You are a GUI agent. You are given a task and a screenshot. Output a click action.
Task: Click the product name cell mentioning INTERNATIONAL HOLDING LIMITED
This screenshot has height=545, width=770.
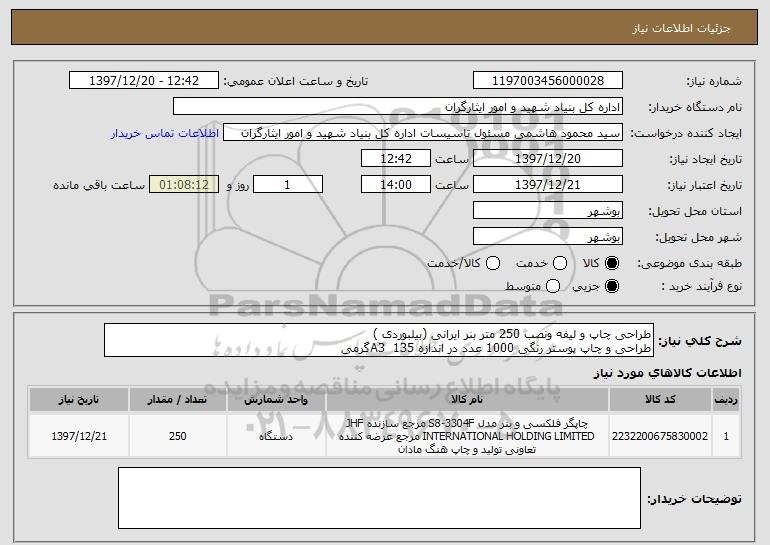pyautogui.click(x=467, y=436)
